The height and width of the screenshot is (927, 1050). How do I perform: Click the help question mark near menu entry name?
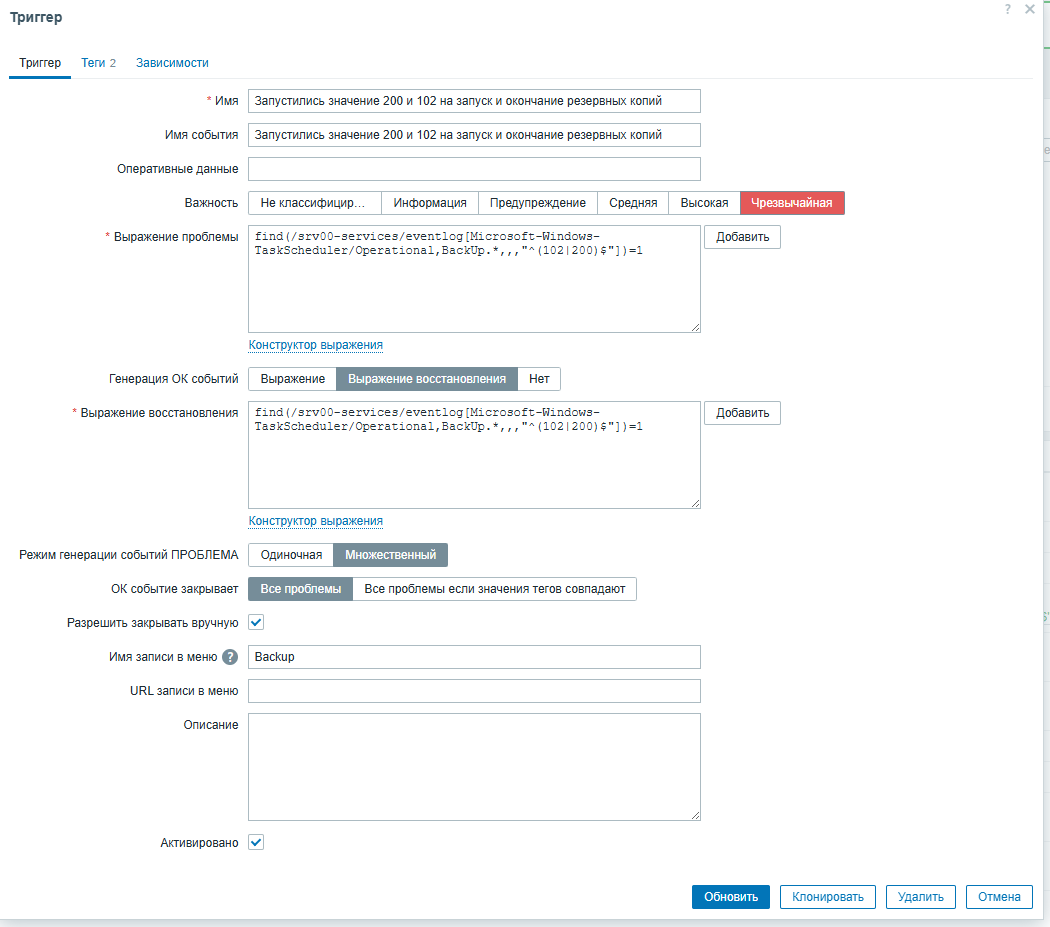tap(230, 657)
